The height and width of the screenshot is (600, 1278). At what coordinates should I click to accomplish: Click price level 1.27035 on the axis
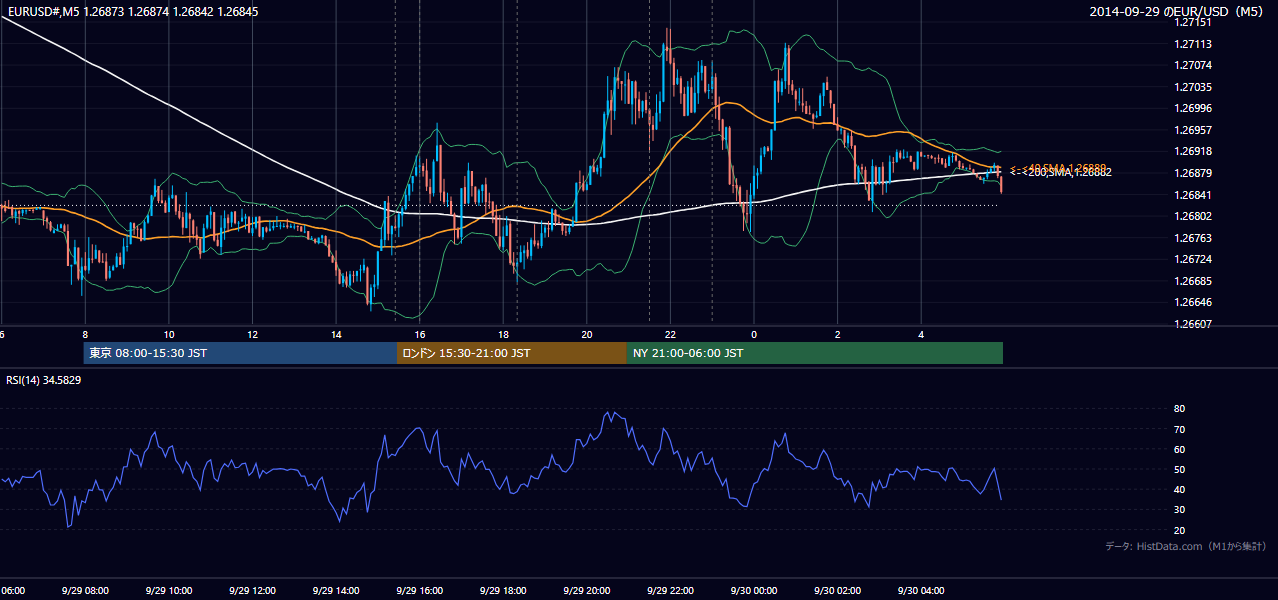(x=1193, y=87)
